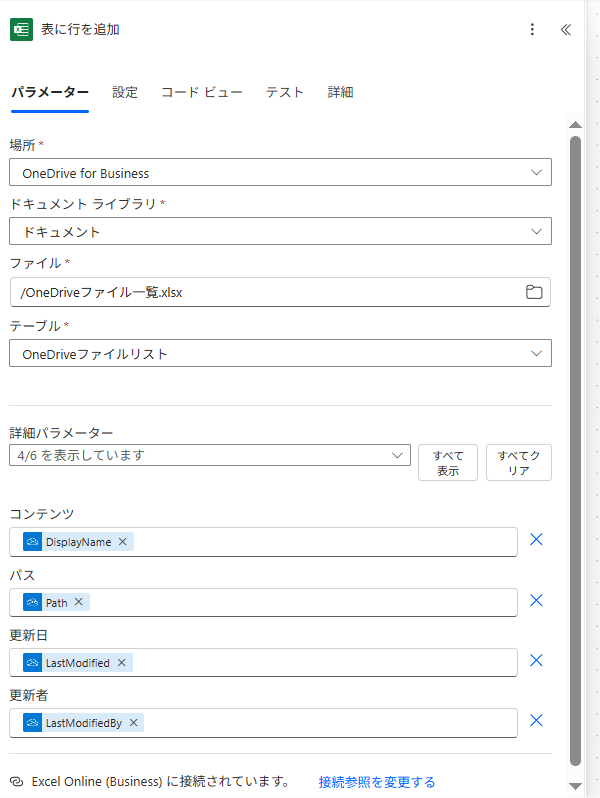Viewport: 600px width, 798px height.
Task: Expand the 詳細パラメーター 4/6 dropdown
Action: click(x=210, y=455)
